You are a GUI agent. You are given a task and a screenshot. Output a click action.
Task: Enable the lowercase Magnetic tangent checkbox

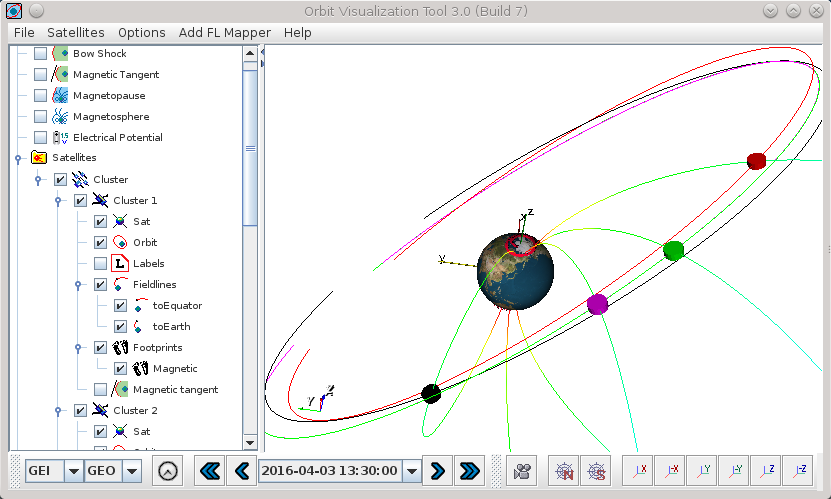click(x=100, y=389)
